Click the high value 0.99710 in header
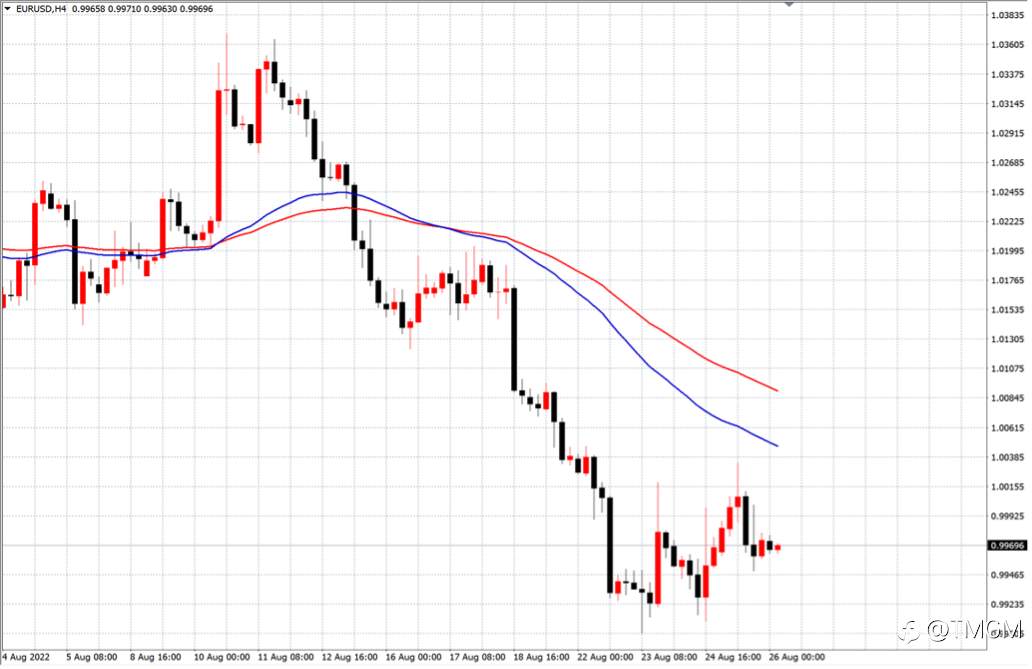 pyautogui.click(x=124, y=9)
